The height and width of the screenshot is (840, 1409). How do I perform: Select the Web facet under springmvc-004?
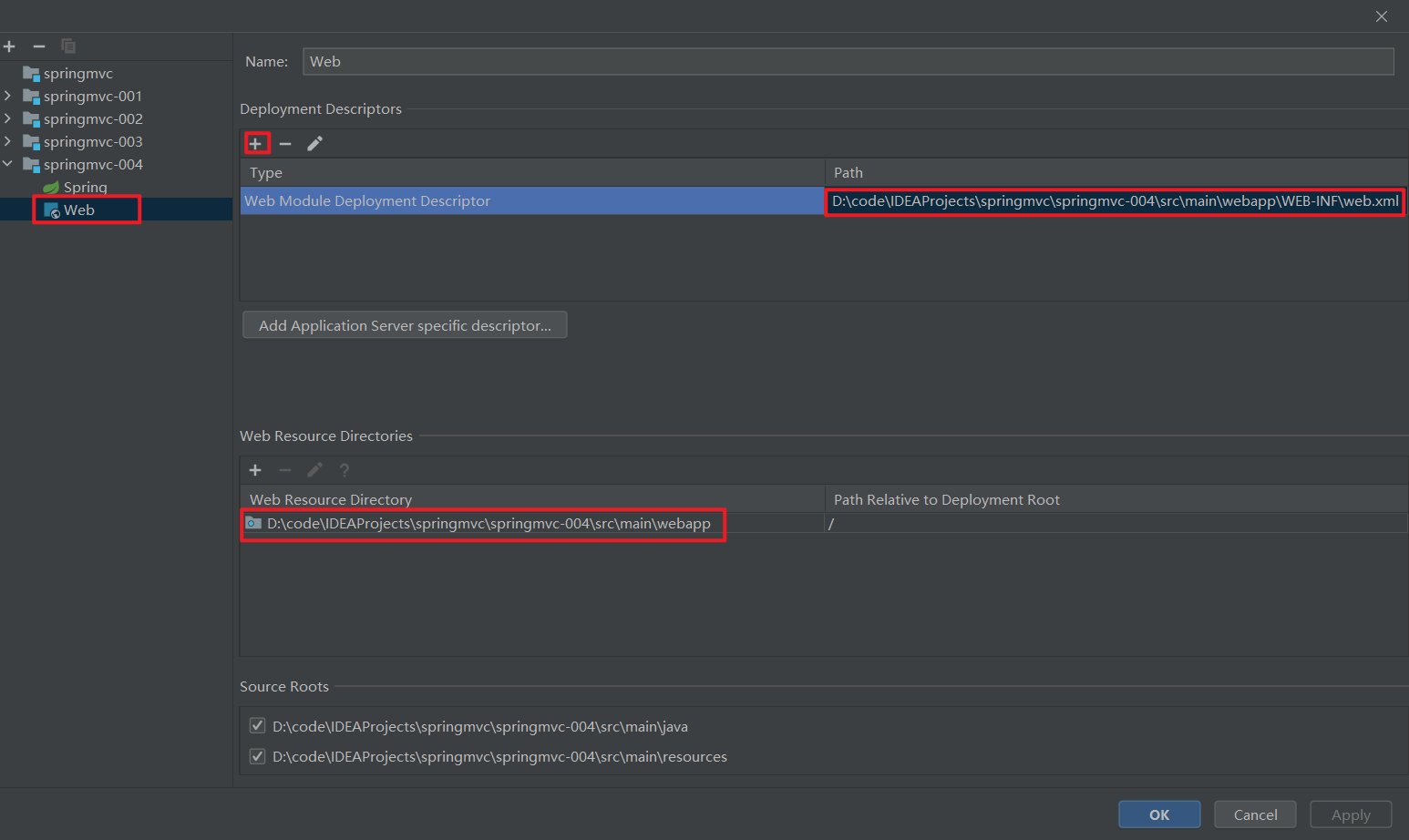(x=79, y=210)
